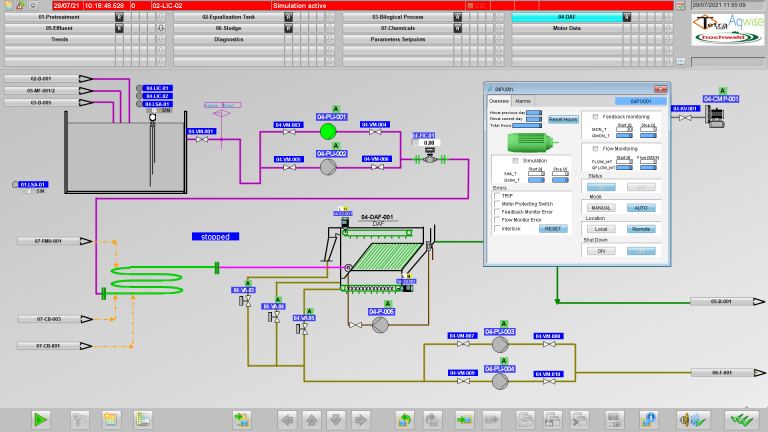Viewport: 768px width, 432px height.
Task: Expand dropdown arrow beside 03-Bilogical Process
Action: [454, 18]
